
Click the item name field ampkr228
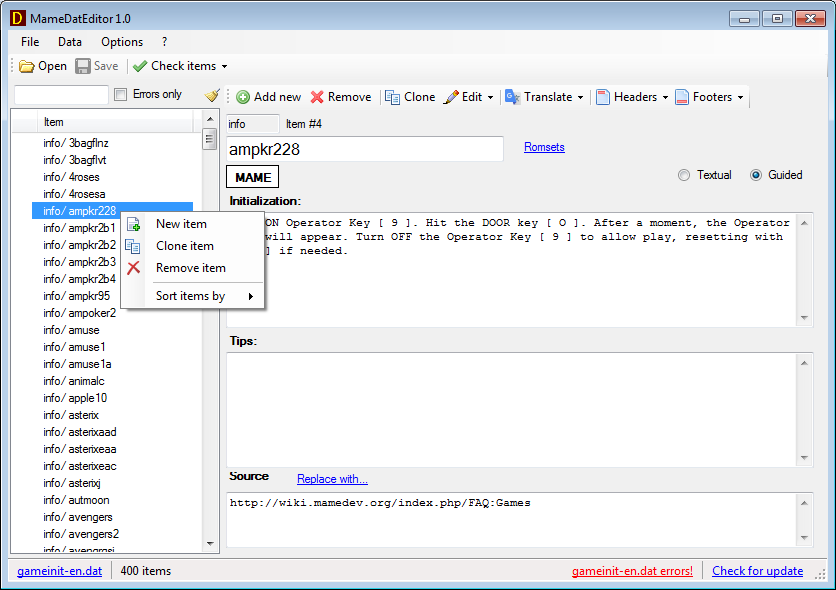tap(365, 149)
